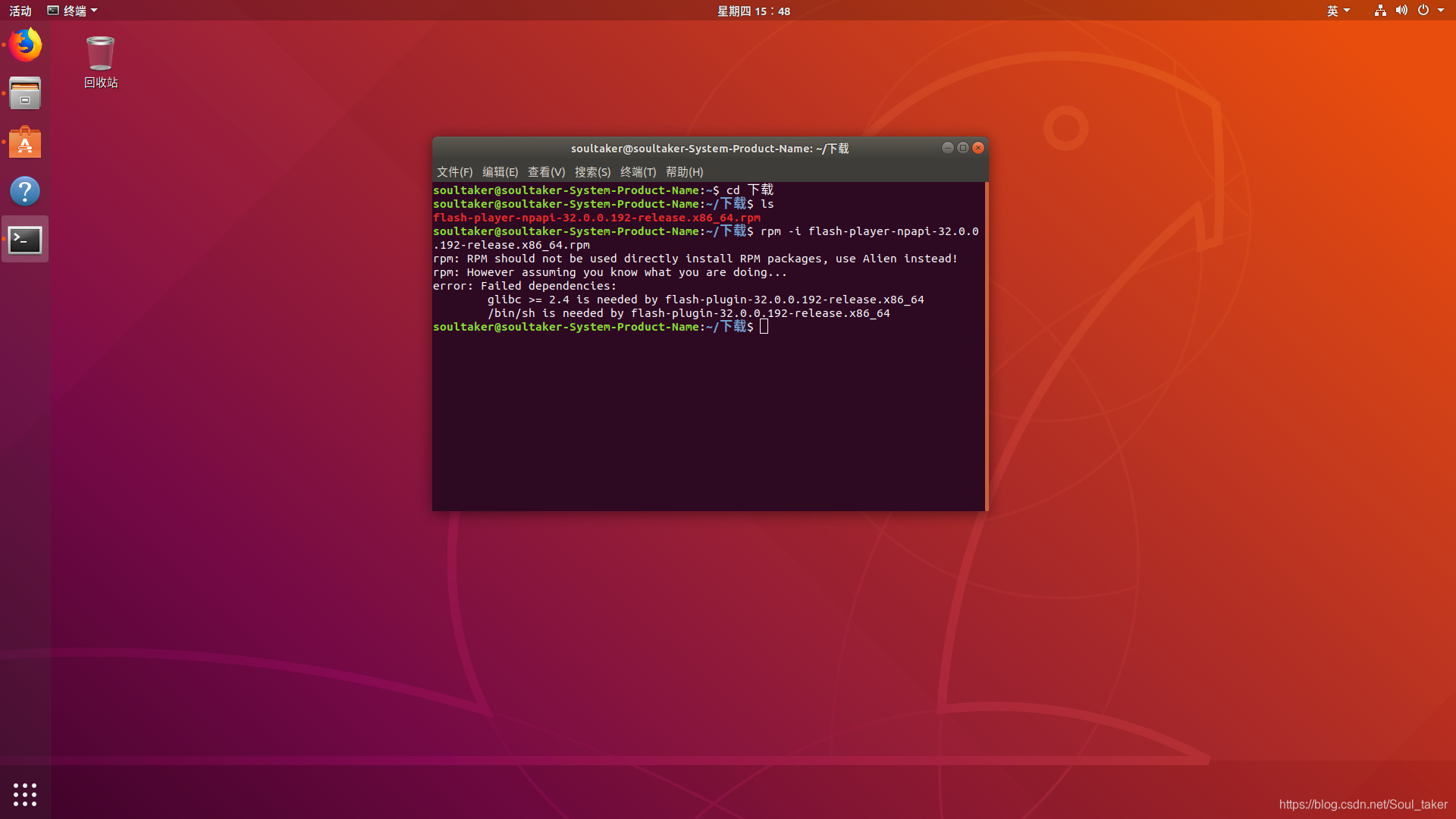The height and width of the screenshot is (819, 1456).
Task: Click the red flash-player-npapi rpm filename
Action: 596,218
